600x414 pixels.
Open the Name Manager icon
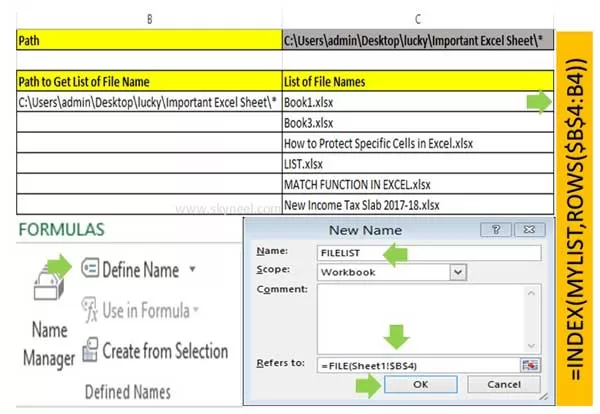coord(48,284)
